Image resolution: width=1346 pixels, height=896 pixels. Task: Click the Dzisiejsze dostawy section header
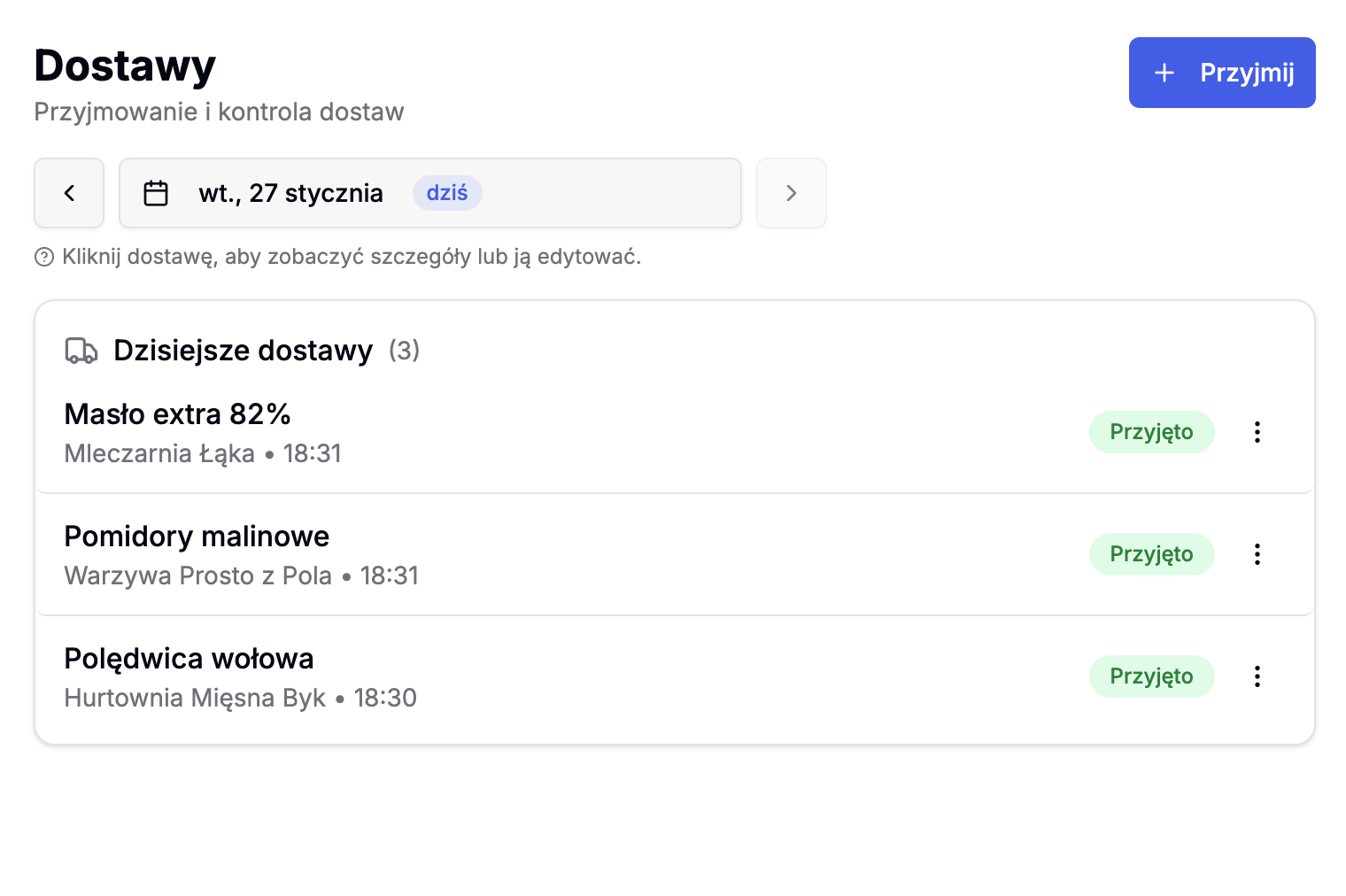pos(243,351)
